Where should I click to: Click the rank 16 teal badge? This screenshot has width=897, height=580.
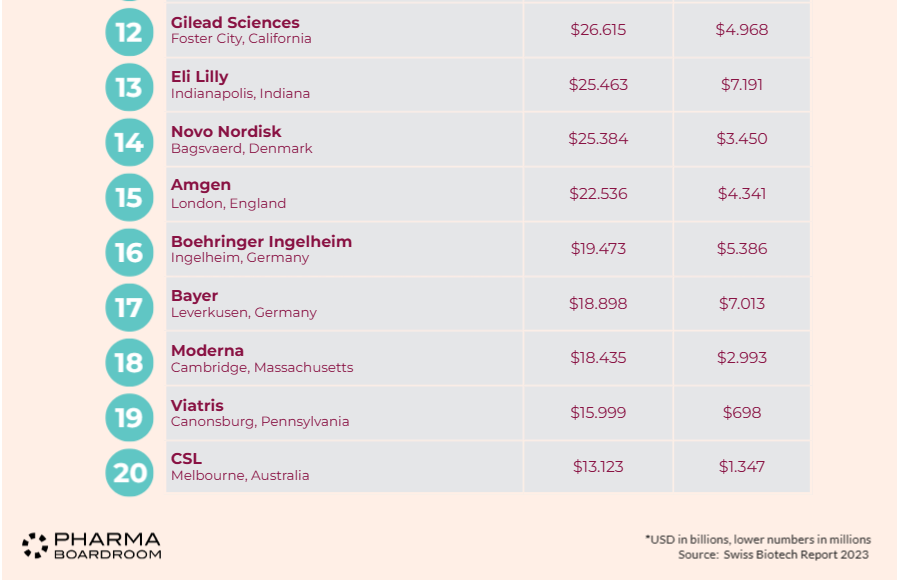coord(129,251)
